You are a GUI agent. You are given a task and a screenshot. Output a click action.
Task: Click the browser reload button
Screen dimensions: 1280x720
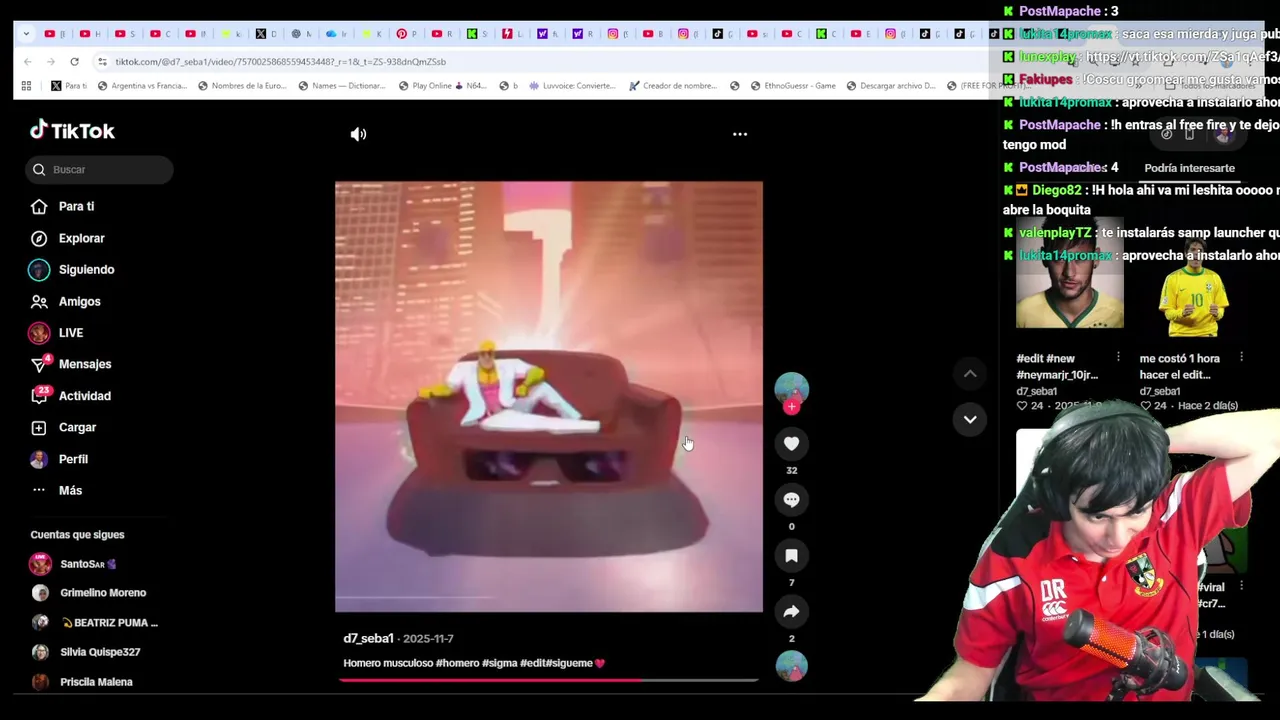(74, 61)
